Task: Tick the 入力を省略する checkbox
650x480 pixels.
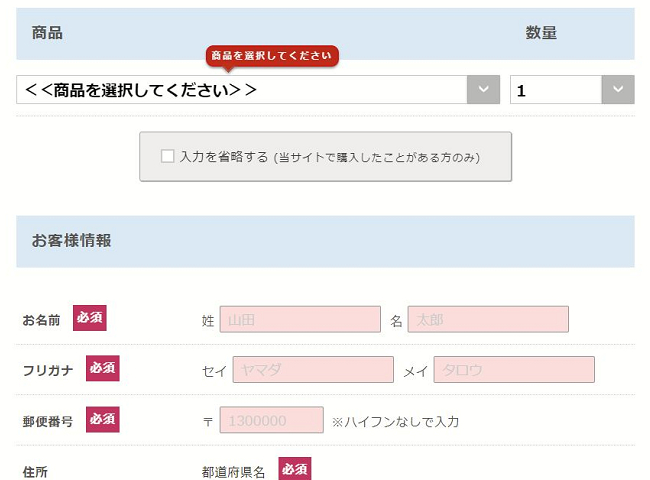Action: (x=168, y=156)
